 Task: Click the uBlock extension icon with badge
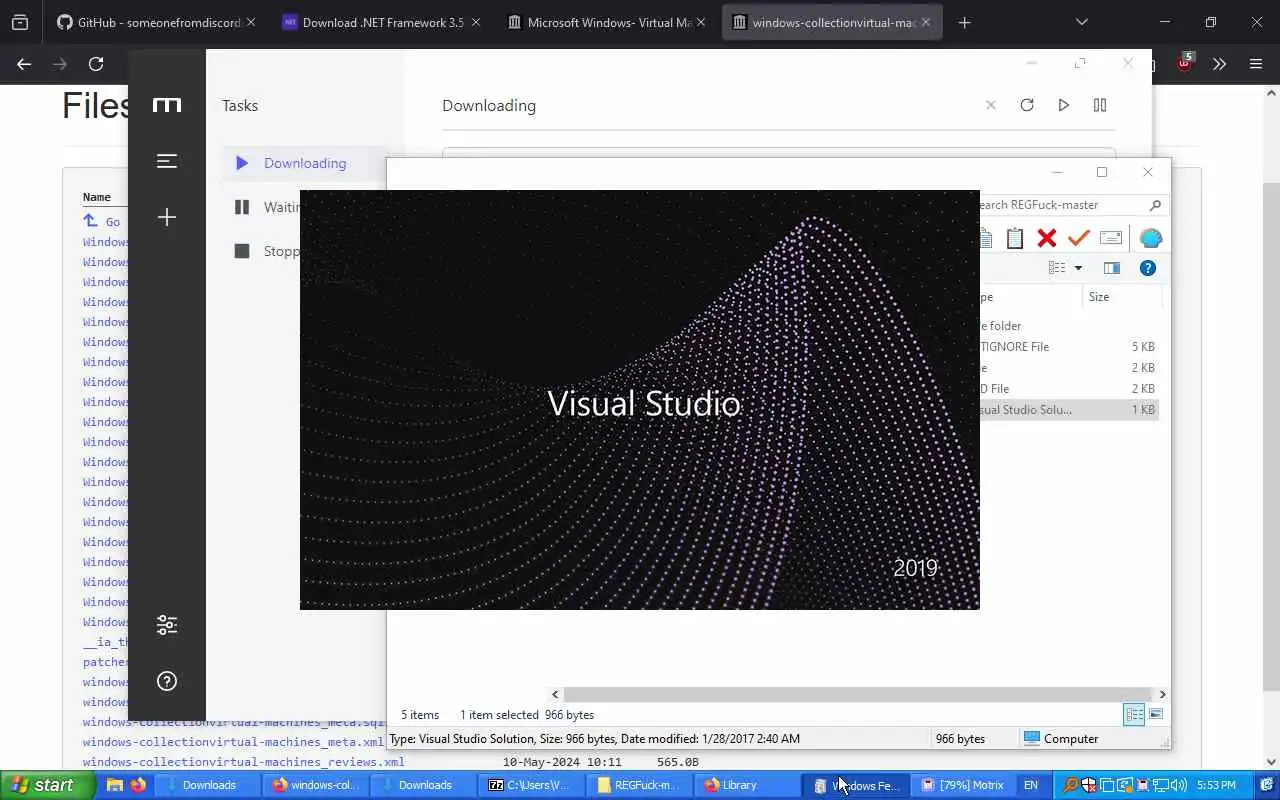[x=1185, y=63]
